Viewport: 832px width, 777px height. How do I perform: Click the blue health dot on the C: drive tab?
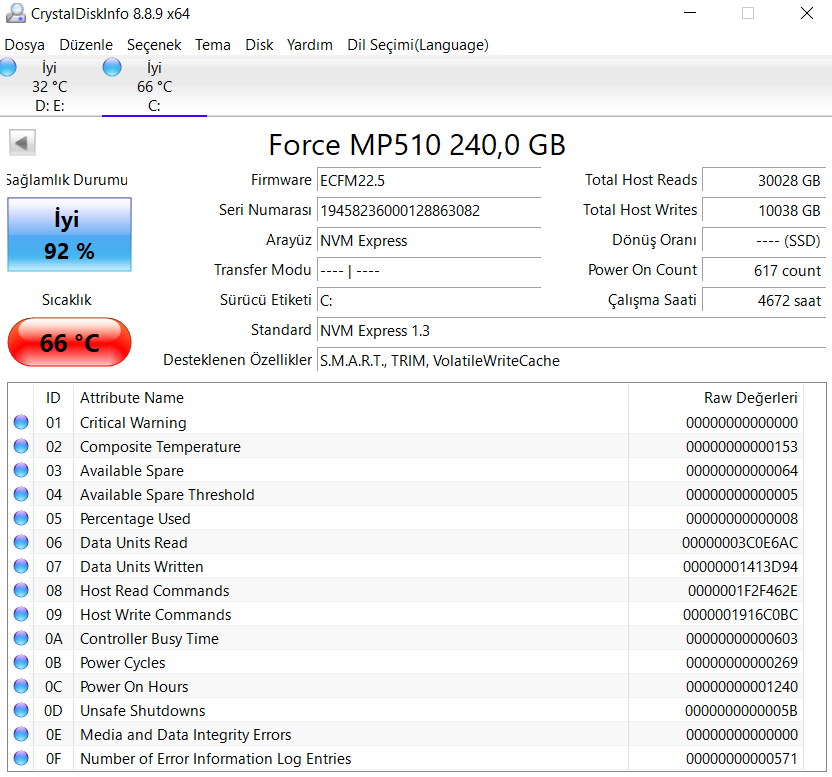pyautogui.click(x=111, y=66)
